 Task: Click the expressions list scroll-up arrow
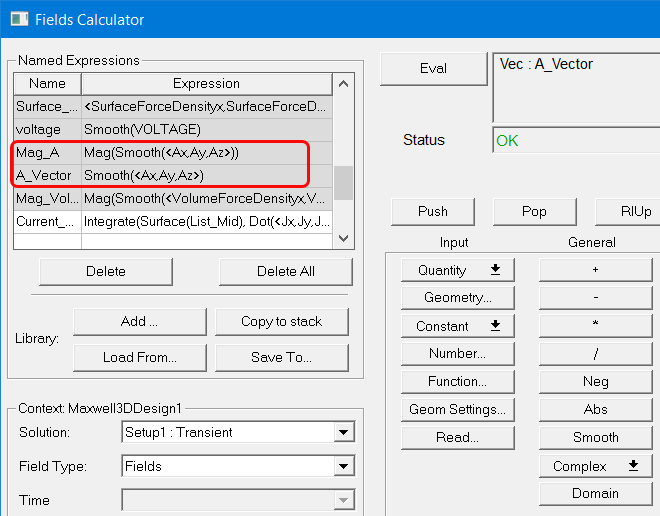pos(343,84)
